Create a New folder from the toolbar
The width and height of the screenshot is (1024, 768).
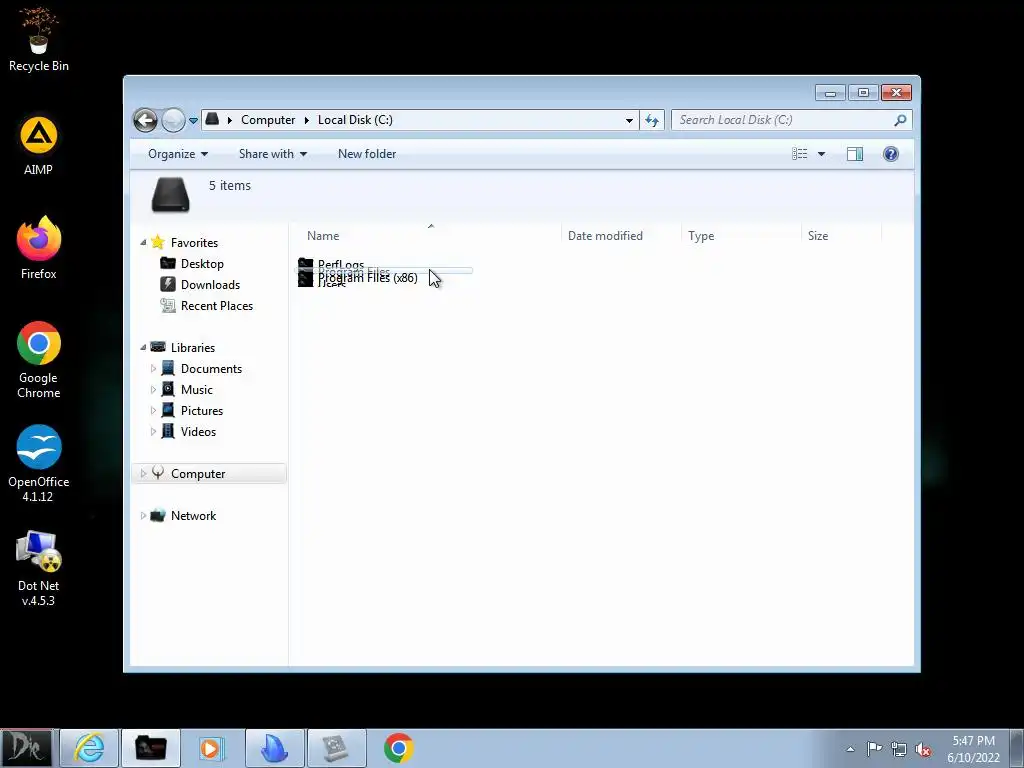point(367,154)
